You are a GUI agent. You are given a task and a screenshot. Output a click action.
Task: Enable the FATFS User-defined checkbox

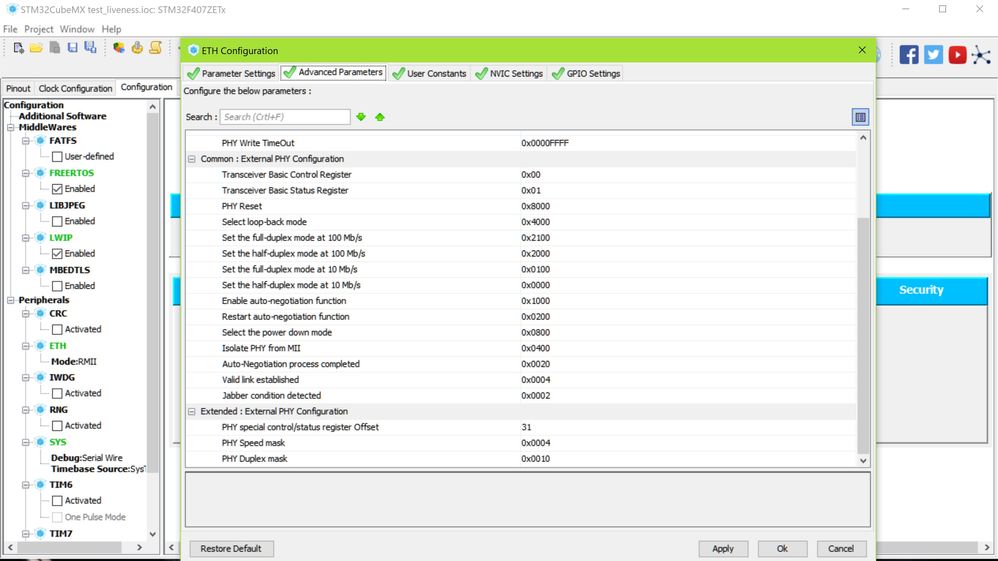57,157
